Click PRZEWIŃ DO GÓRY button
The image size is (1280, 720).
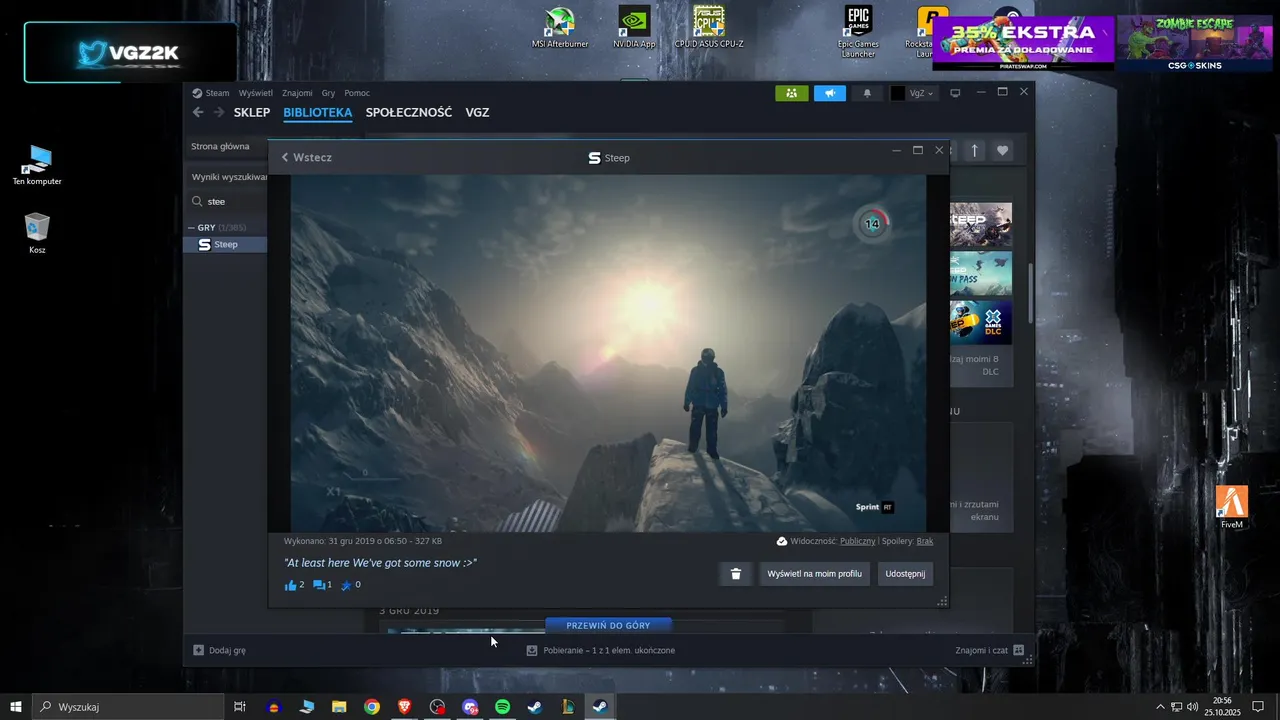click(x=608, y=626)
